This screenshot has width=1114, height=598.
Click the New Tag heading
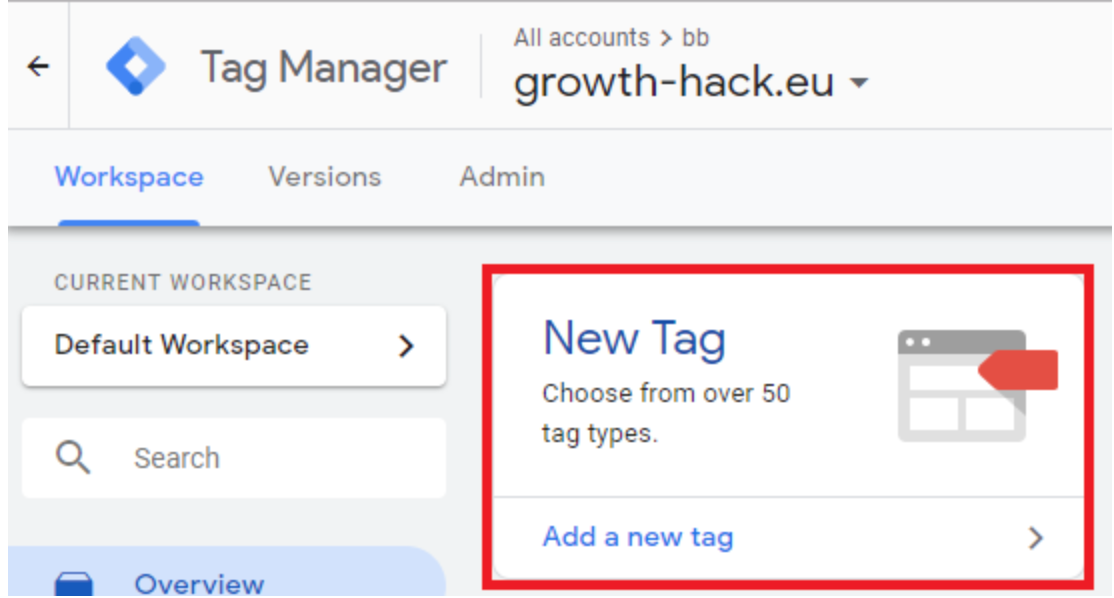point(634,338)
